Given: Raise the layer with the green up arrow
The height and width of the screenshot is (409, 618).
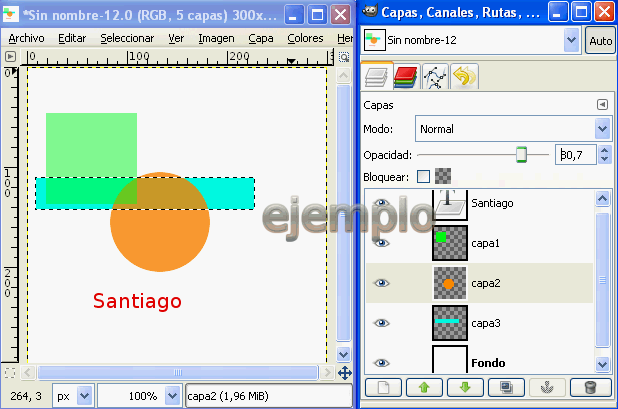Looking at the screenshot, I should point(424,388).
